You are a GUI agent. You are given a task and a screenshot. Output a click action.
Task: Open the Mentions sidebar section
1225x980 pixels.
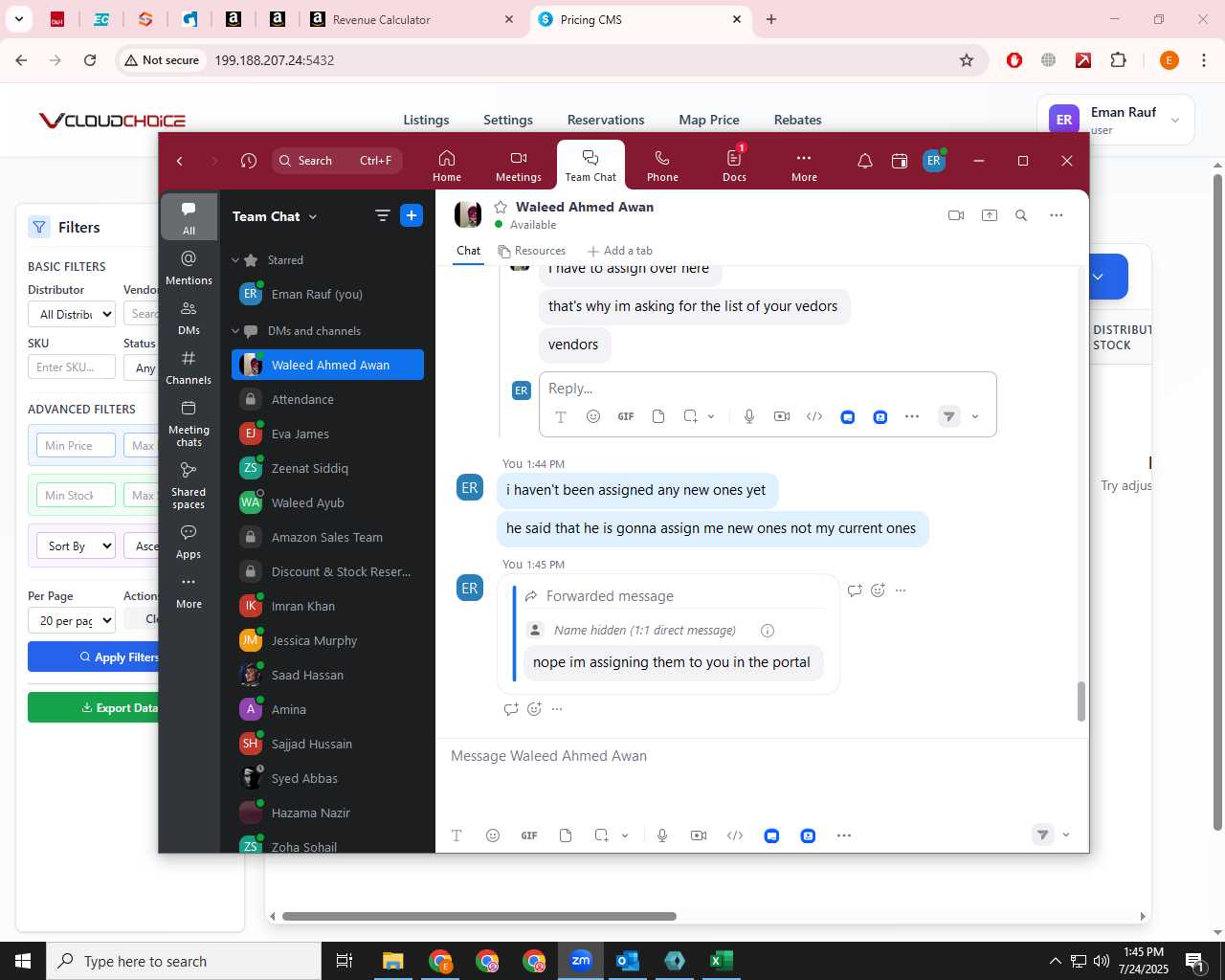click(189, 268)
